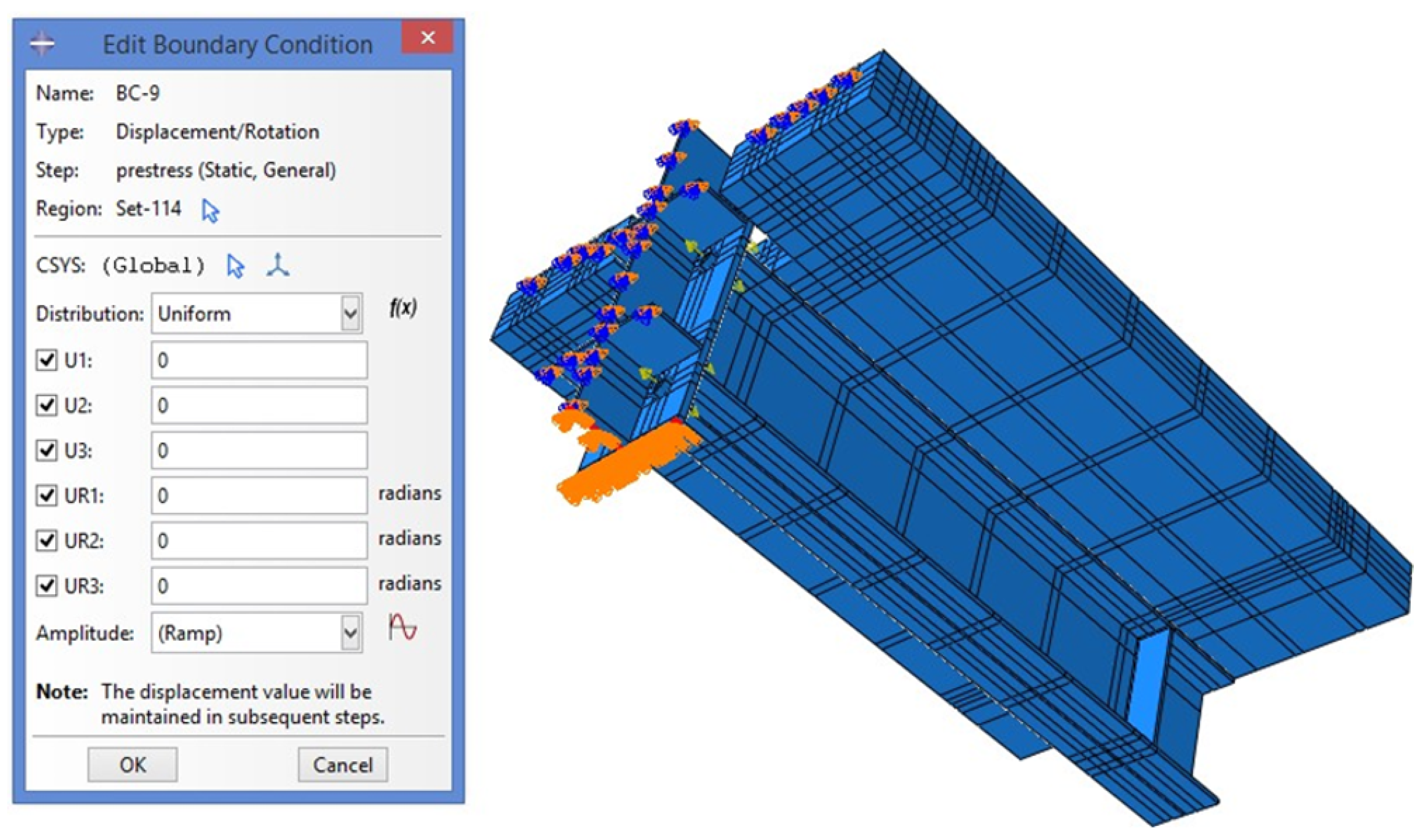Screen dimensions: 1426x840
Task: Click the create amplitude curve icon
Action: point(403,629)
